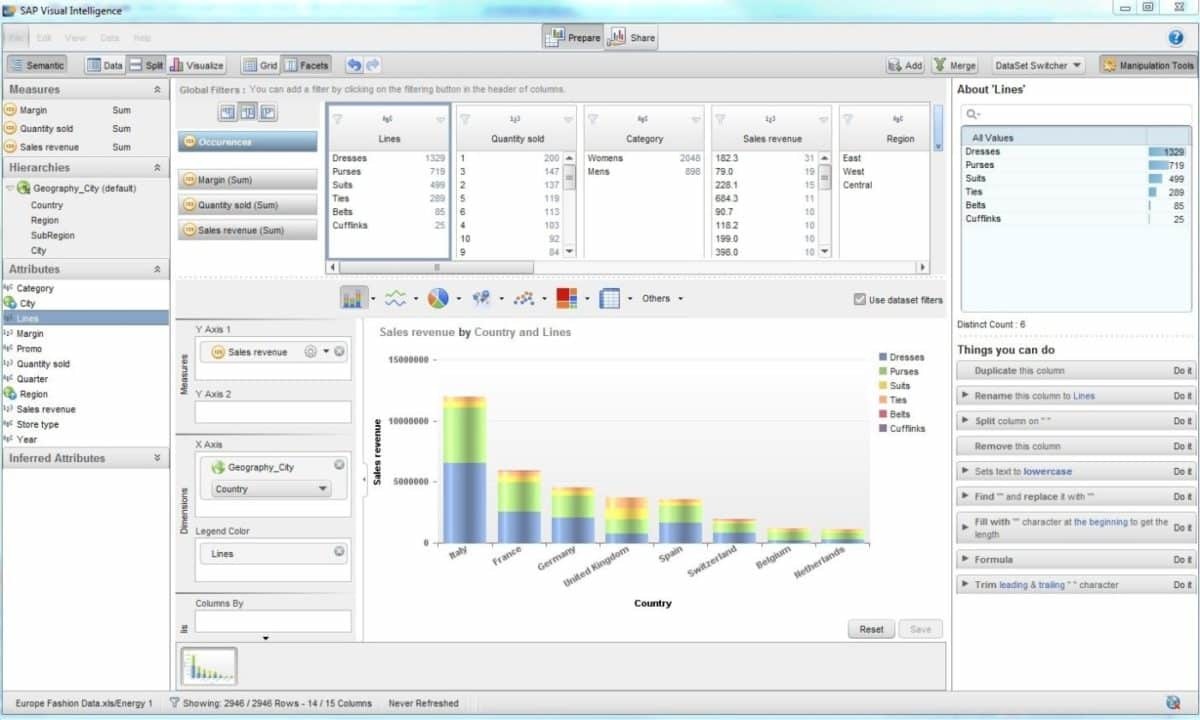Click the filter icon on Category column
The height and width of the screenshot is (720, 1200).
pos(593,120)
